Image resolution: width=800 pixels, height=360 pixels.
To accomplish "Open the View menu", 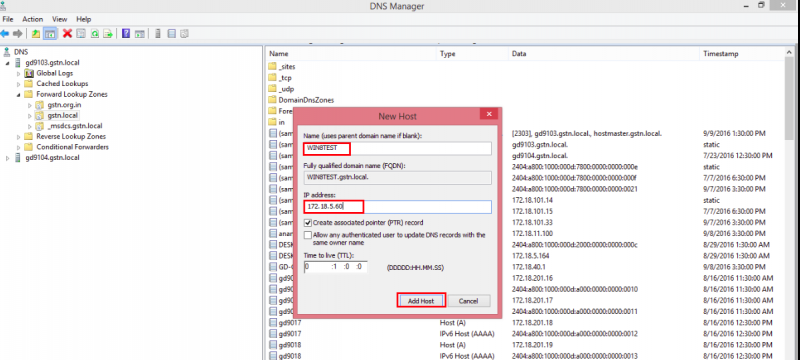I will click(x=60, y=19).
